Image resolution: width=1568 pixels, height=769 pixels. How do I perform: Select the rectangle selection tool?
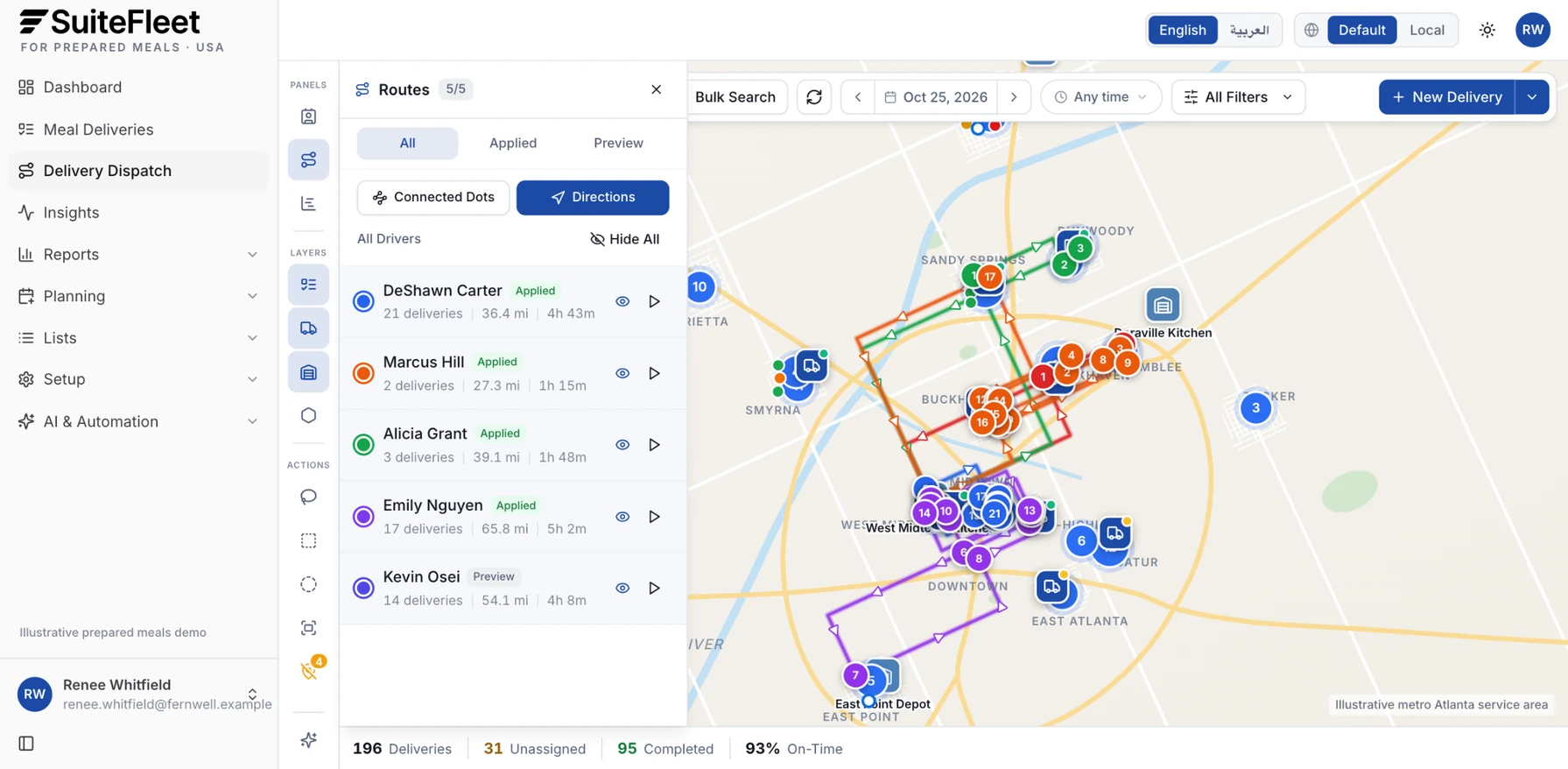click(x=308, y=540)
